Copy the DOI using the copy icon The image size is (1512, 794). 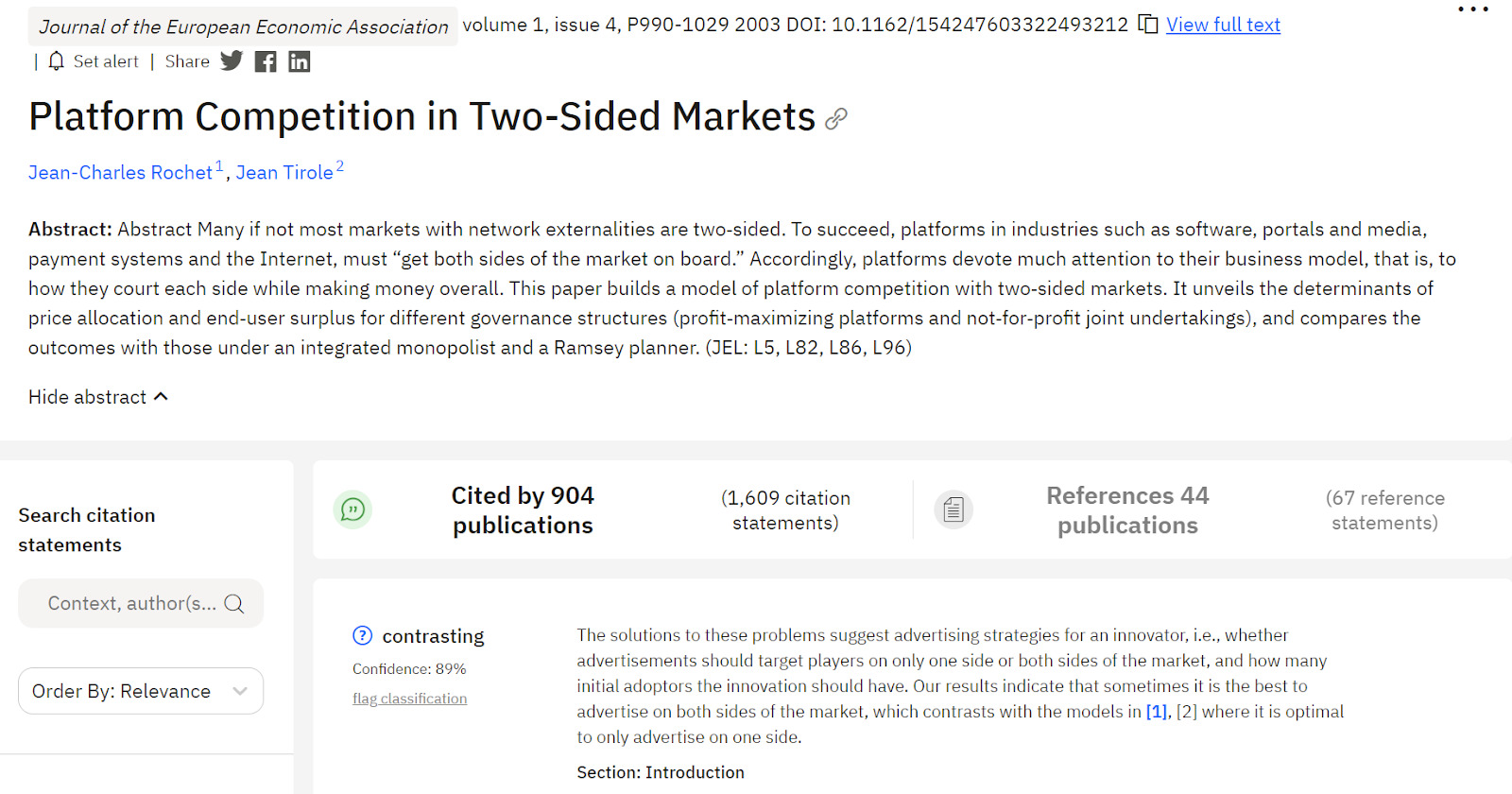[x=1146, y=26]
